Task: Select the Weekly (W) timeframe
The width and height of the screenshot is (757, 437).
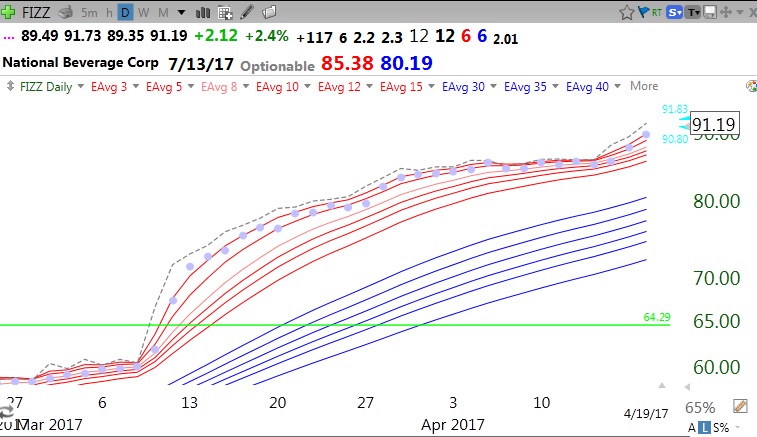Action: 143,13
